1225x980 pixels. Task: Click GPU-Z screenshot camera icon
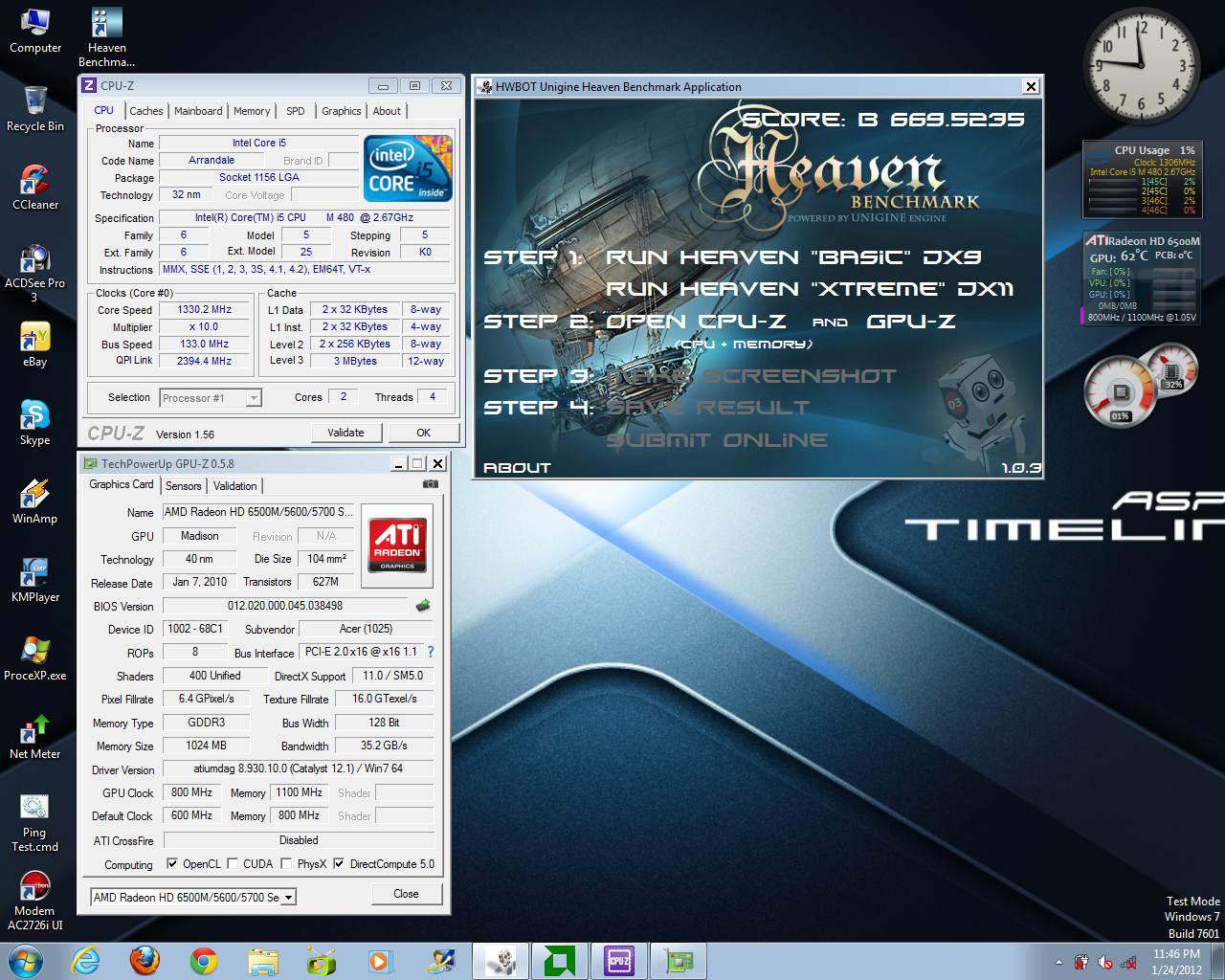[431, 484]
